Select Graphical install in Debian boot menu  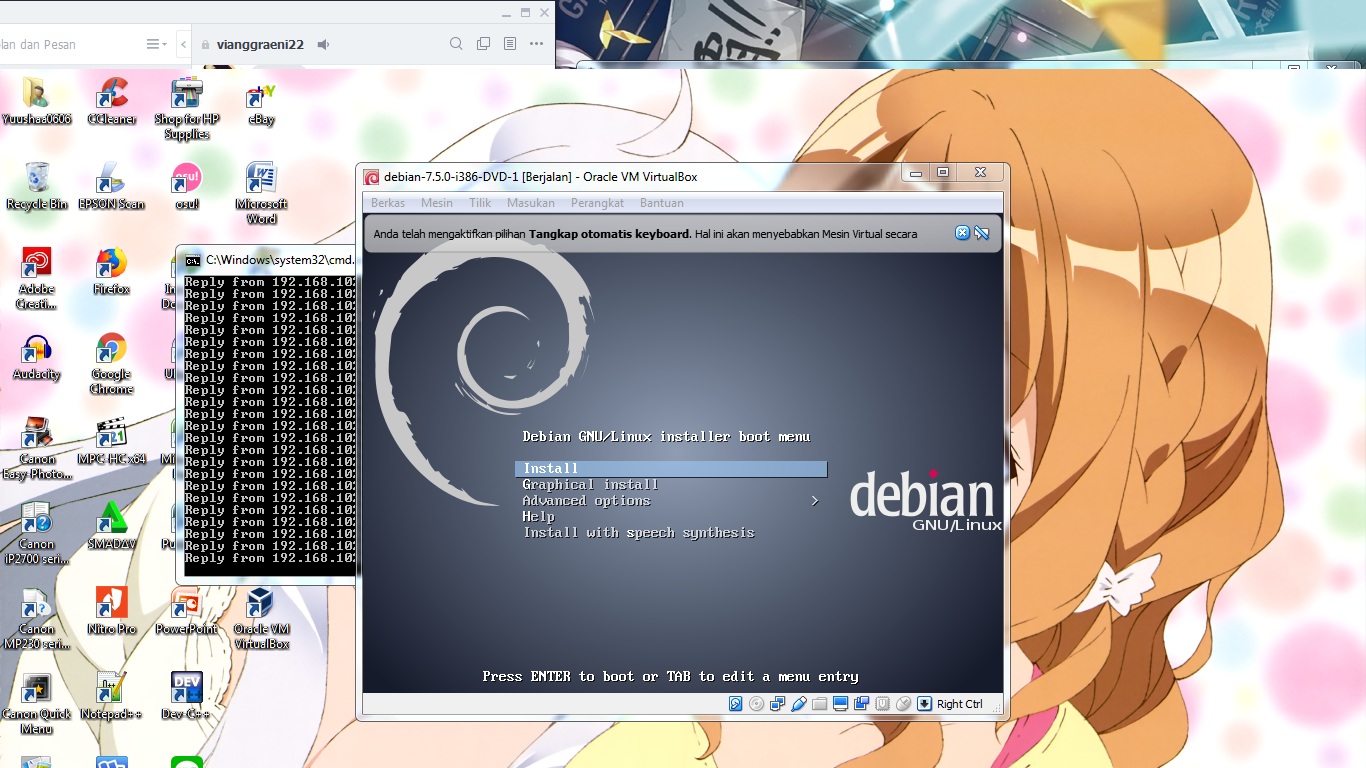click(x=590, y=485)
